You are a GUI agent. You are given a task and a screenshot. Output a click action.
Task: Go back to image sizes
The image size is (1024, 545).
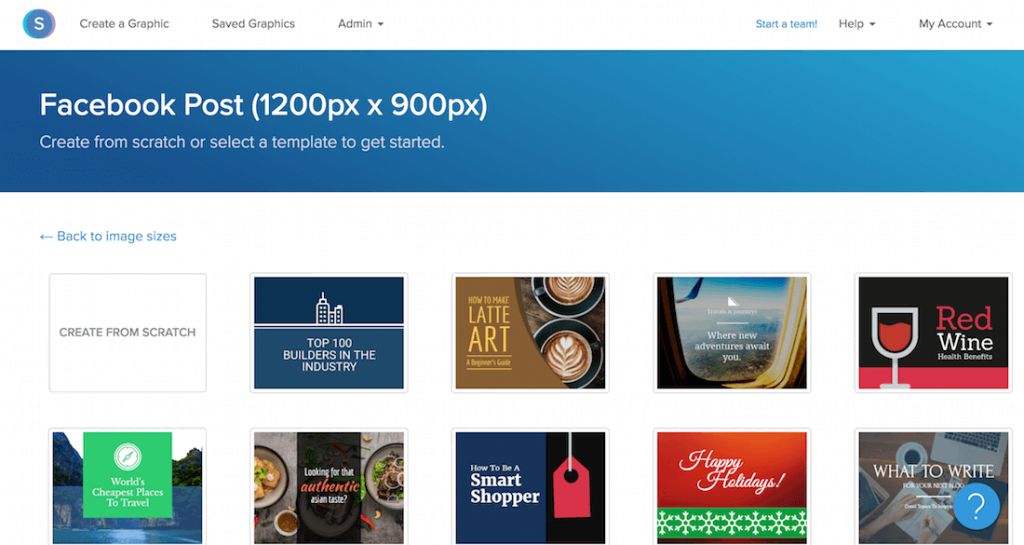(108, 236)
